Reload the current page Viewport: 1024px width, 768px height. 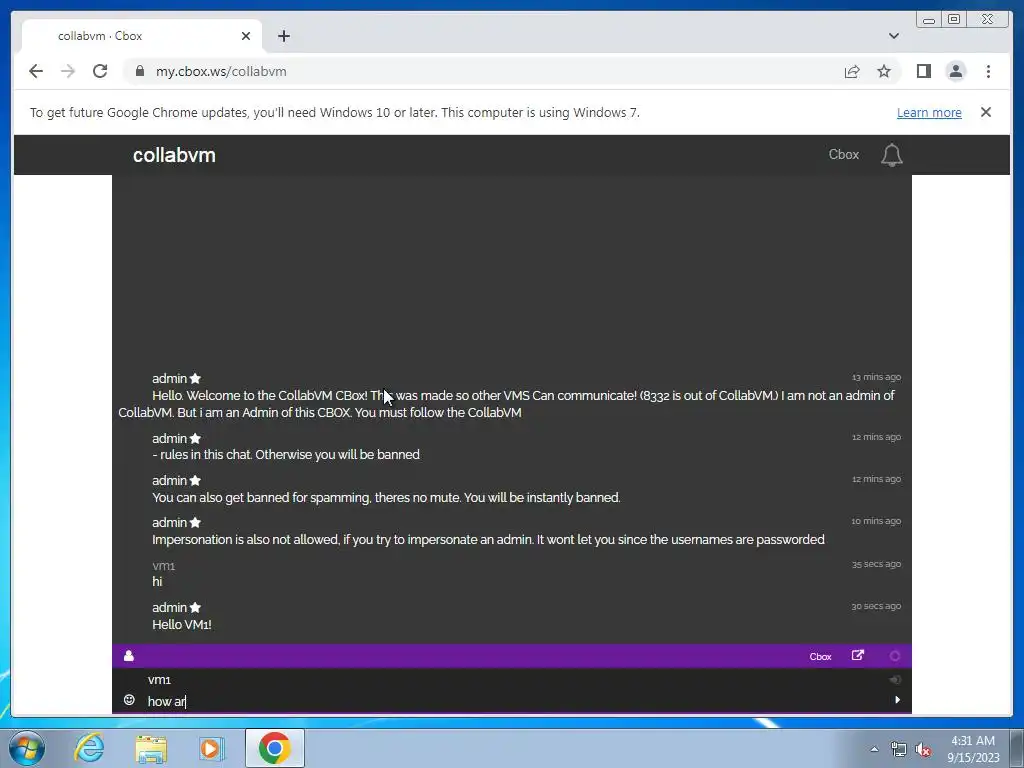100,71
